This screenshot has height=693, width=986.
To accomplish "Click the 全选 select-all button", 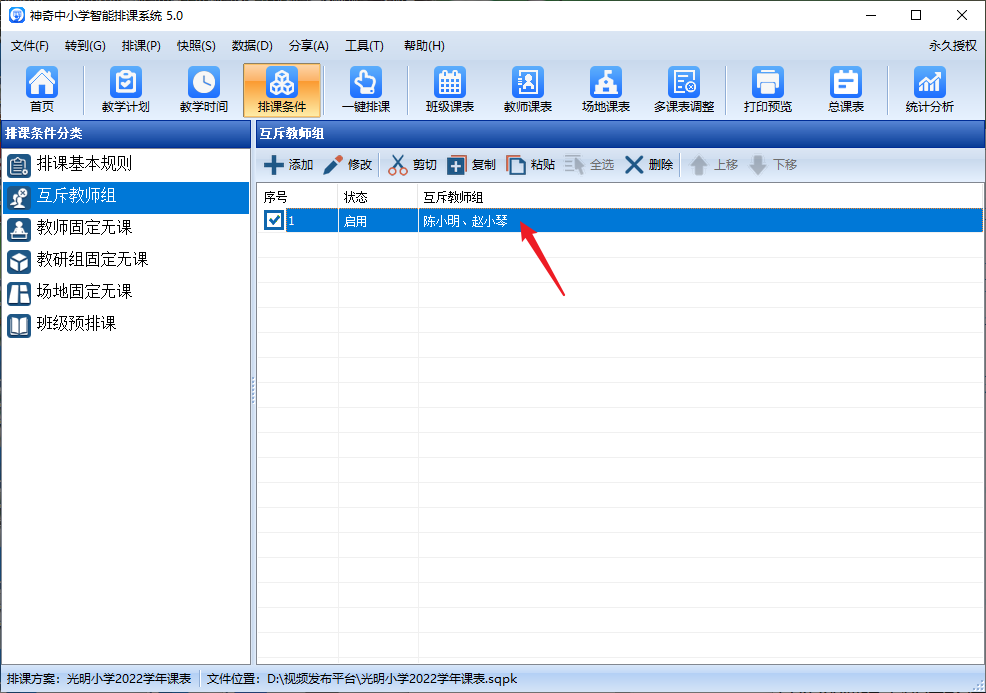I will click(x=589, y=165).
